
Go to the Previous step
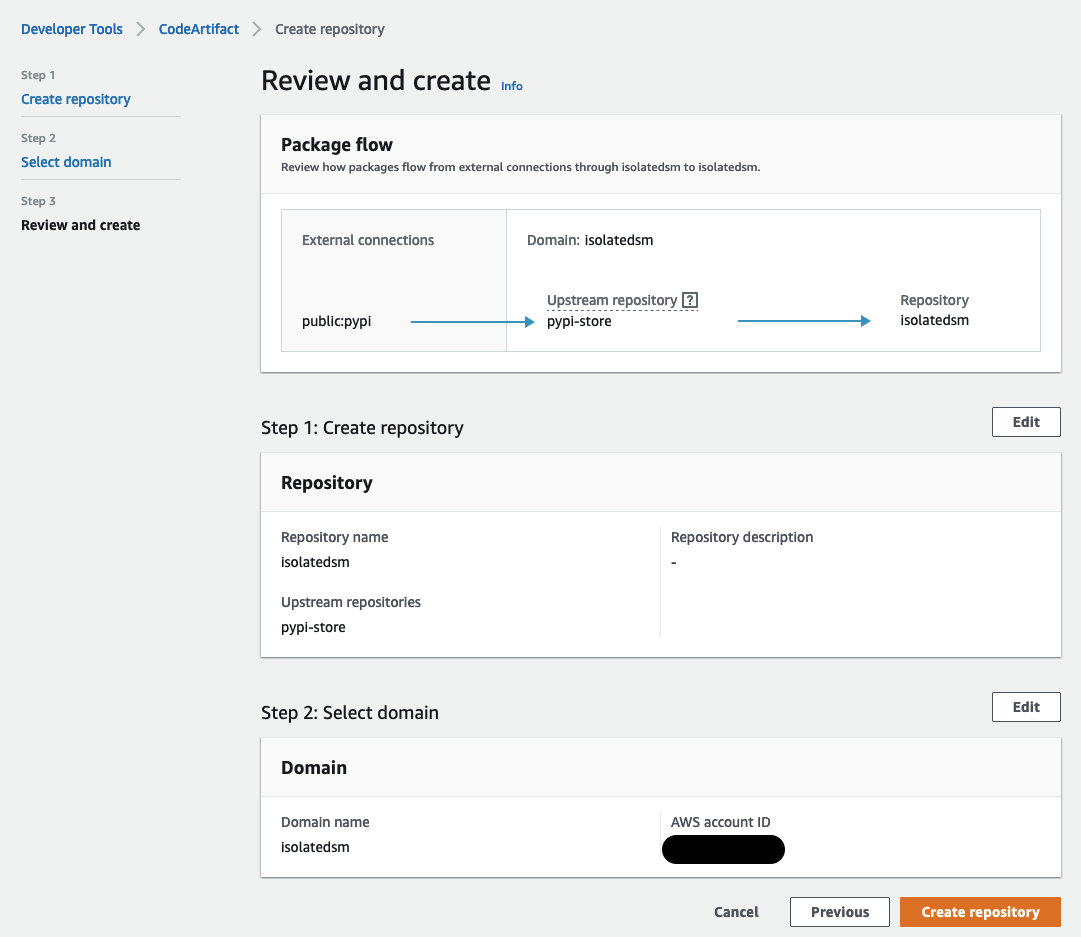coord(840,911)
